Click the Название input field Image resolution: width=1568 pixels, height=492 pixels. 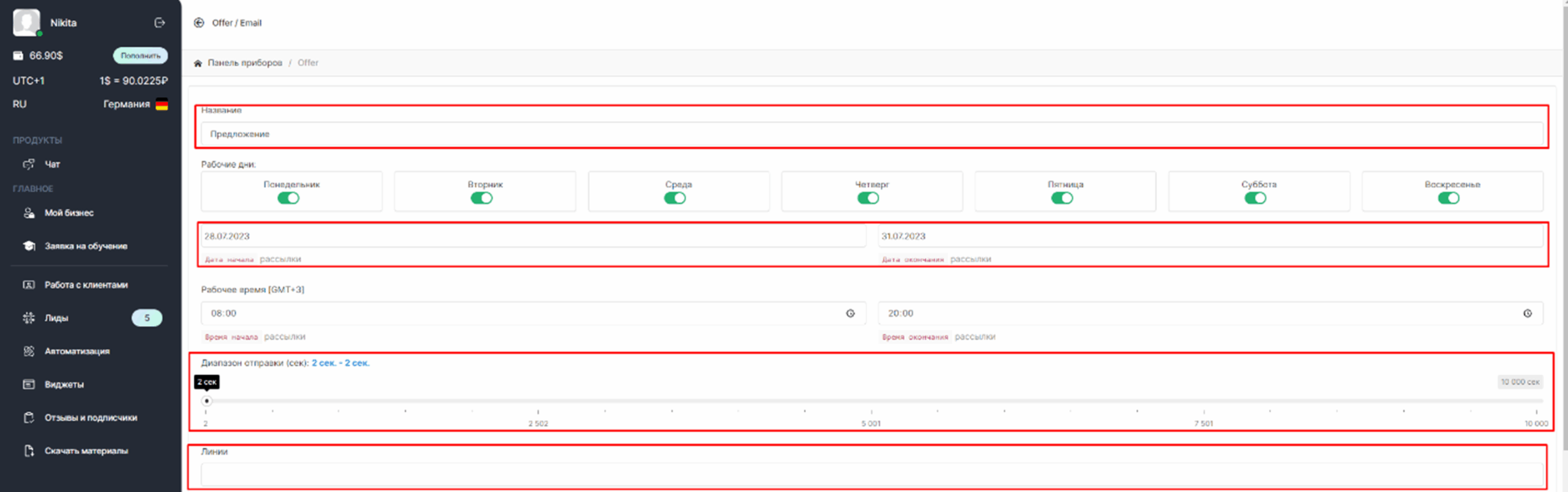(871, 134)
